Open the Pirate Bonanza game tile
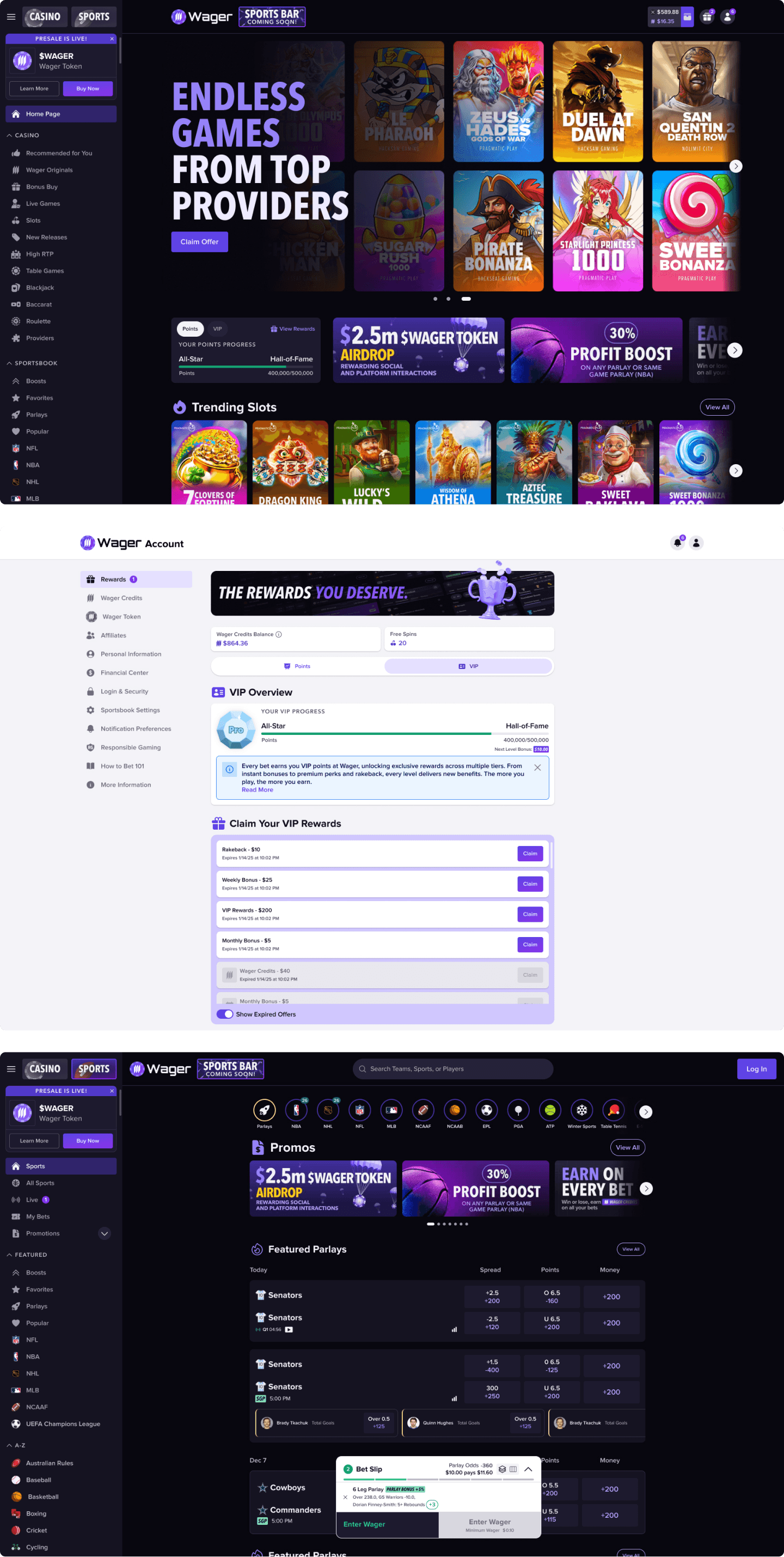This screenshot has height=1557, width=784. (498, 231)
